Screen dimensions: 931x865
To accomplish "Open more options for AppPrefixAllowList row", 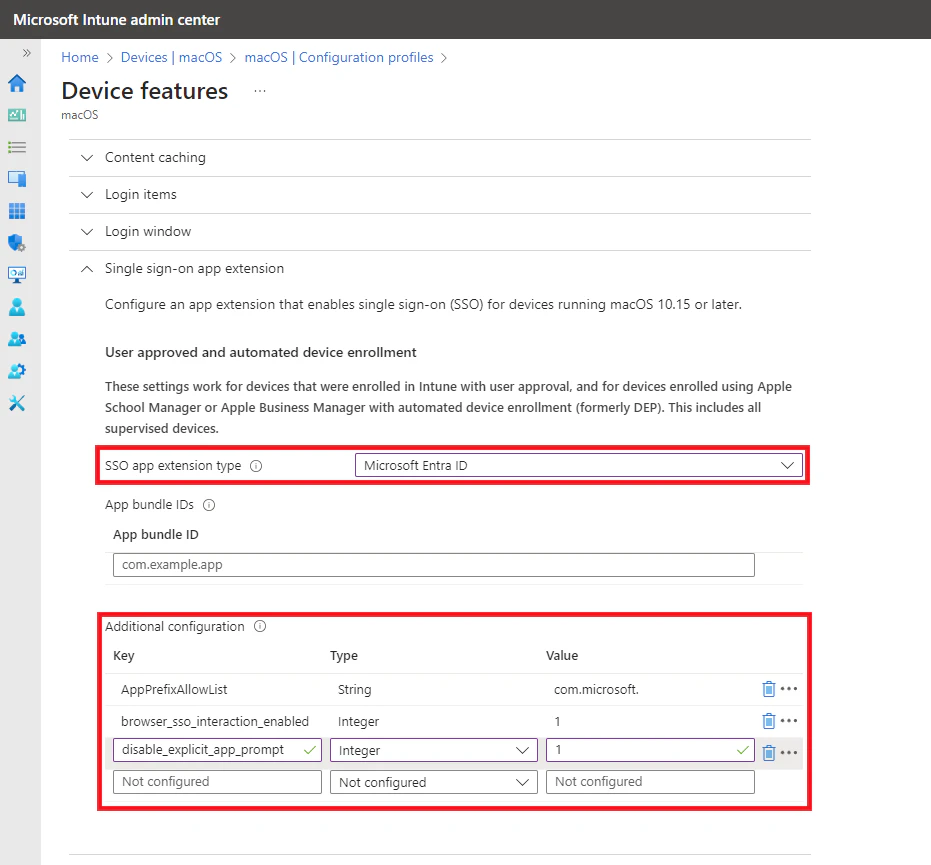I will pos(788,689).
